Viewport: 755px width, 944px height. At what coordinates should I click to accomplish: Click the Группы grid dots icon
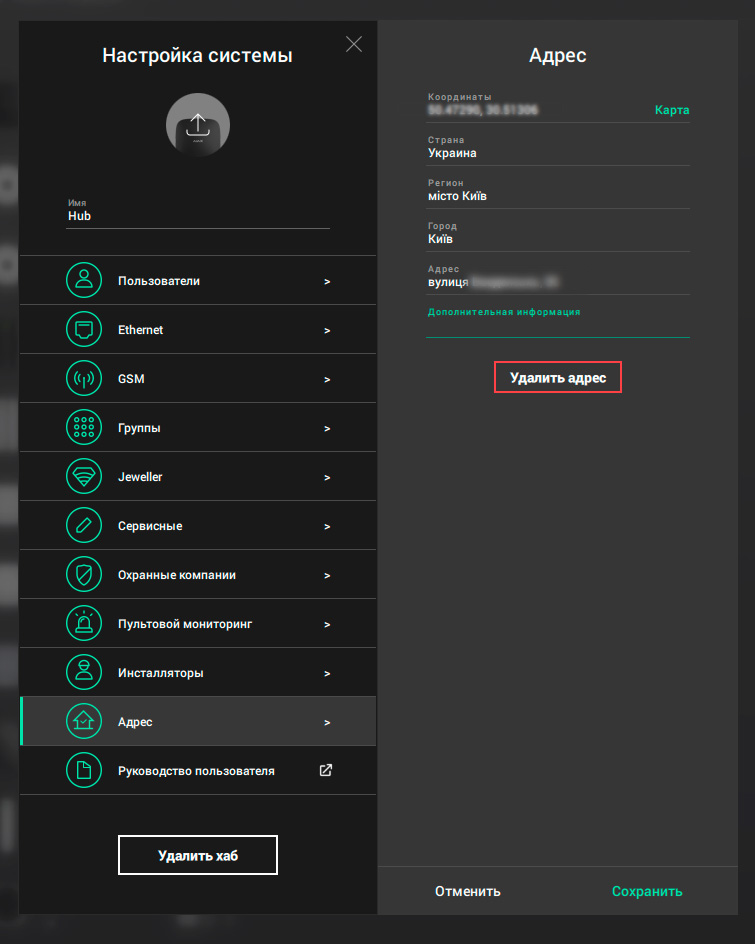pyautogui.click(x=84, y=428)
